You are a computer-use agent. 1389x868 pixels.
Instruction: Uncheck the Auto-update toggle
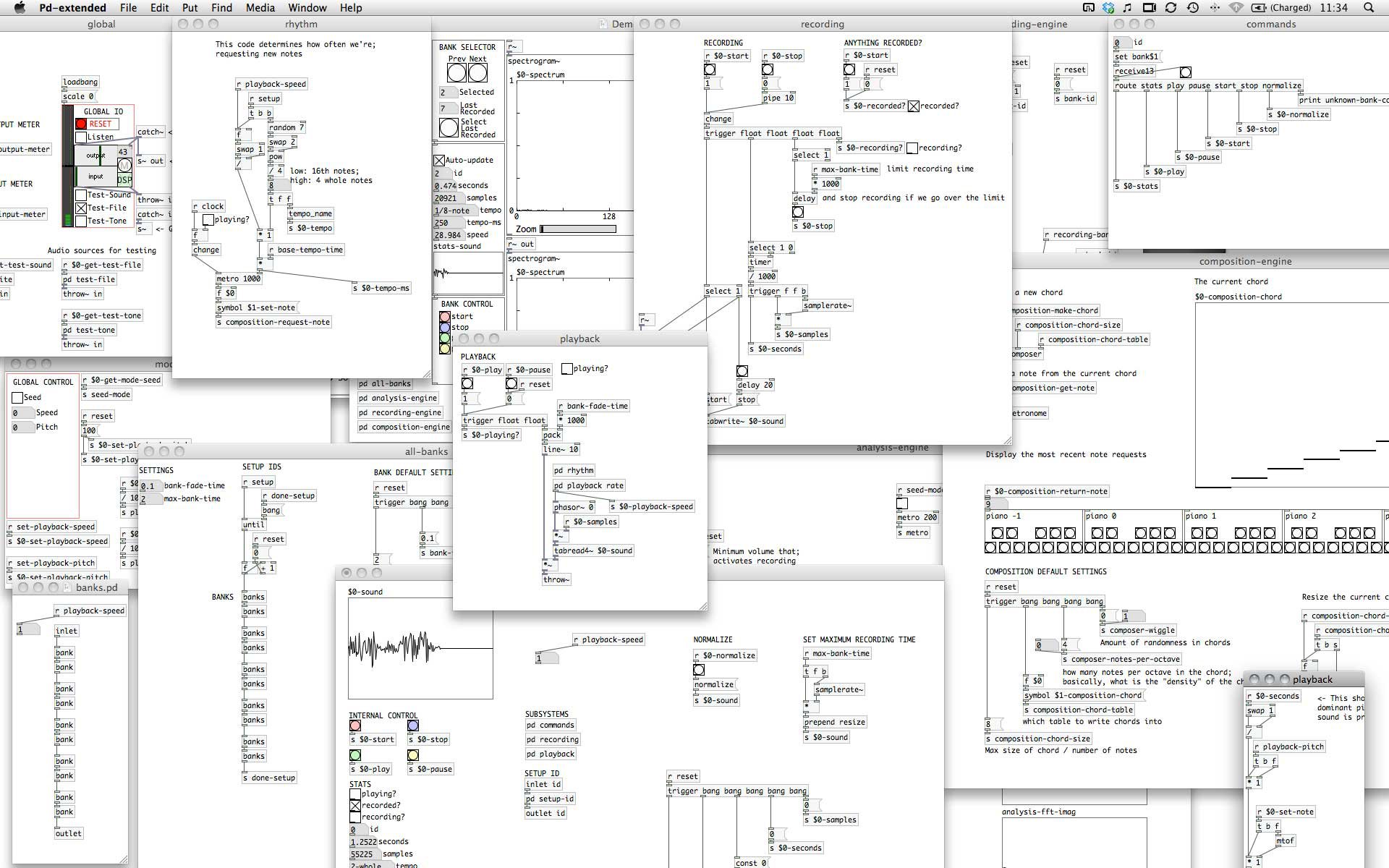(x=439, y=161)
